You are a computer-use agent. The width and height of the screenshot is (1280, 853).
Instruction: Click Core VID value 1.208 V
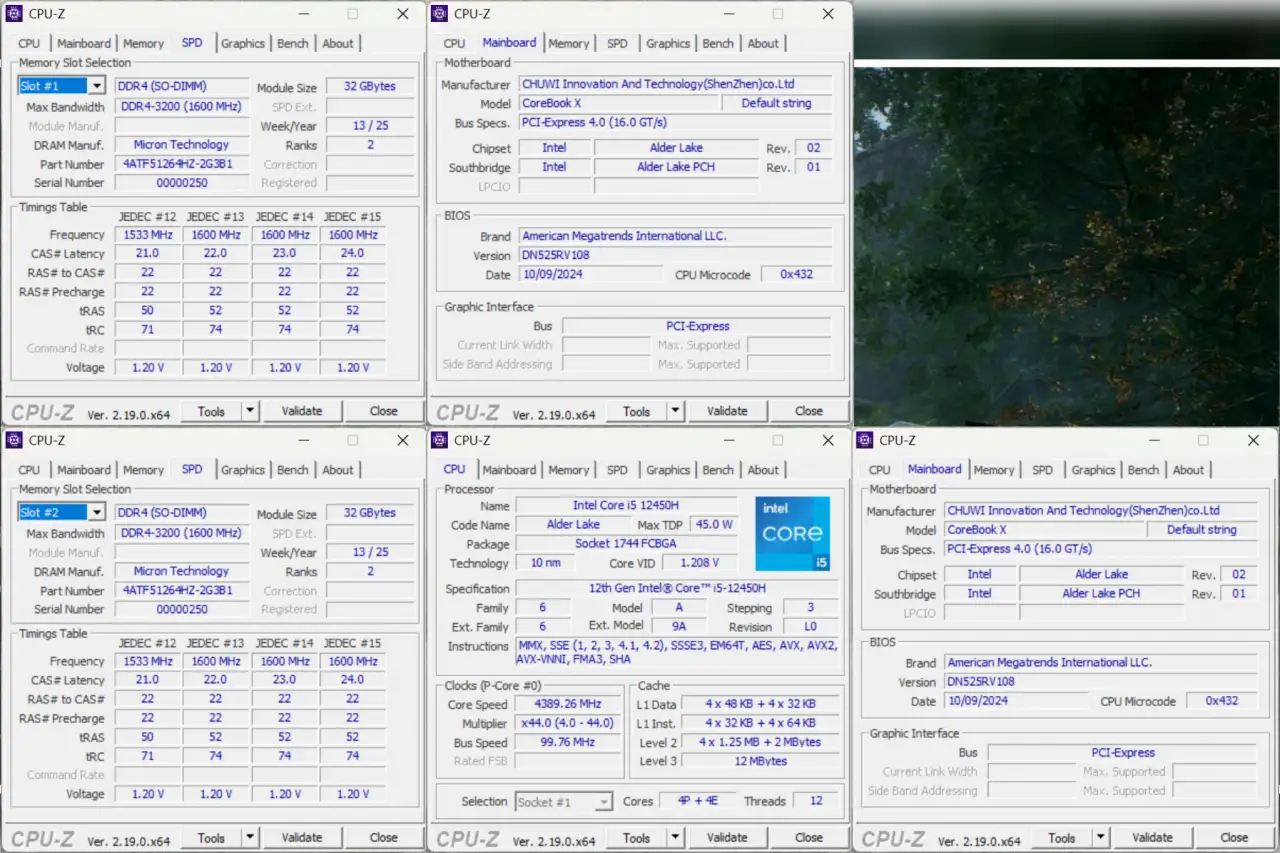(x=700, y=563)
